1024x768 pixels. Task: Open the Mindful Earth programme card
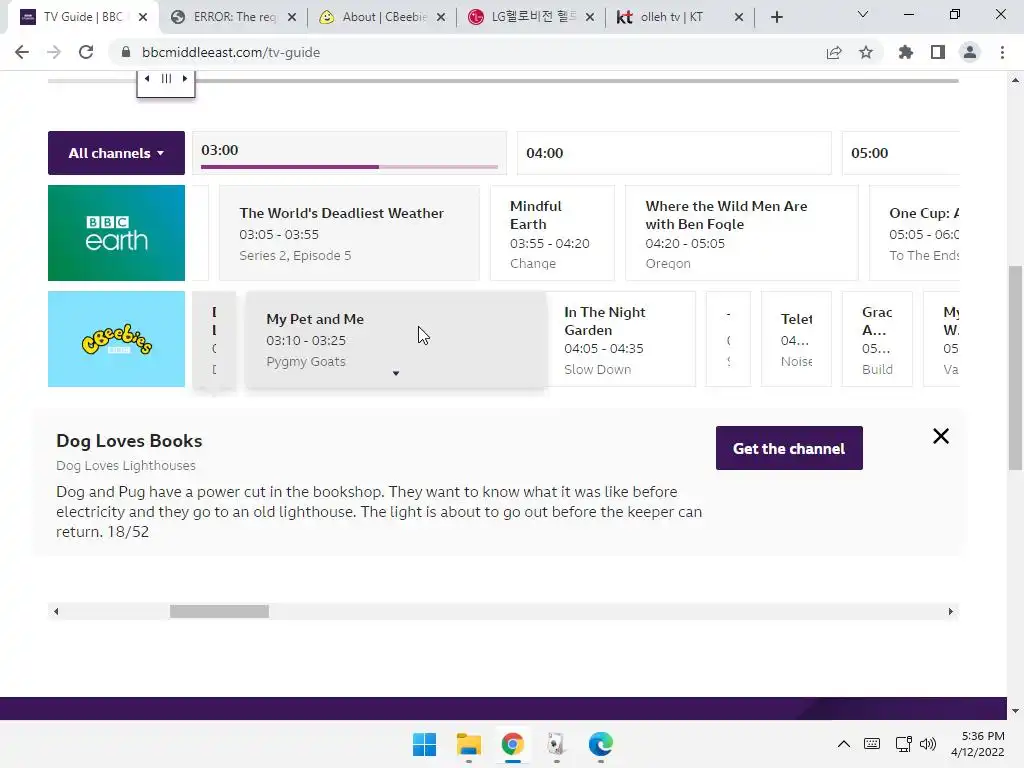click(x=552, y=233)
